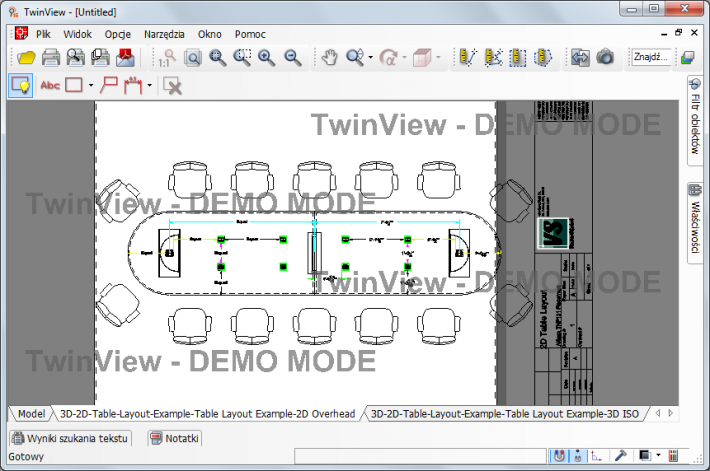The height and width of the screenshot is (471, 710).
Task: Toggle the snap point status icon
Action: click(x=578, y=456)
